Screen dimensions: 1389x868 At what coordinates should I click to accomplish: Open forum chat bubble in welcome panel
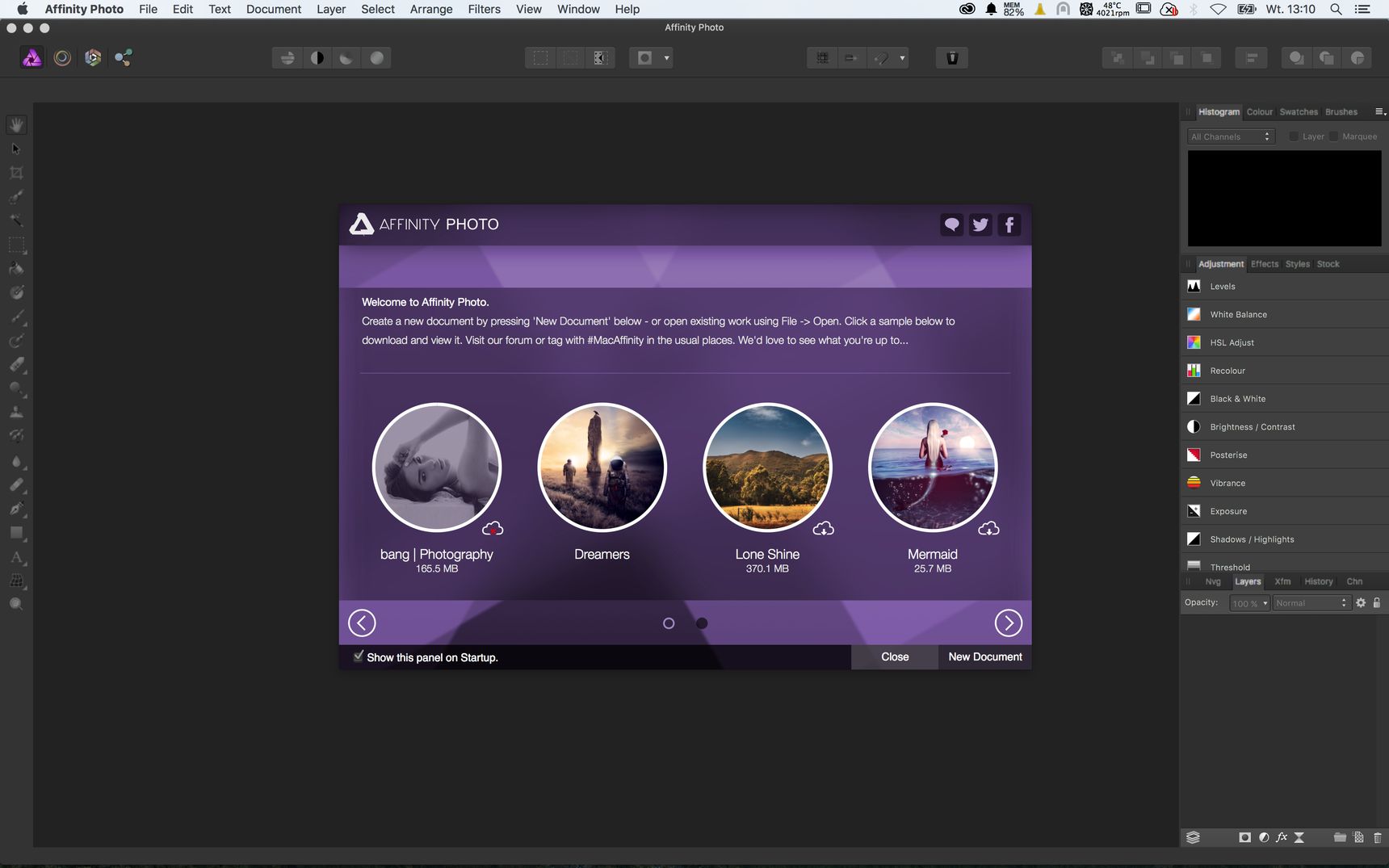coord(952,225)
